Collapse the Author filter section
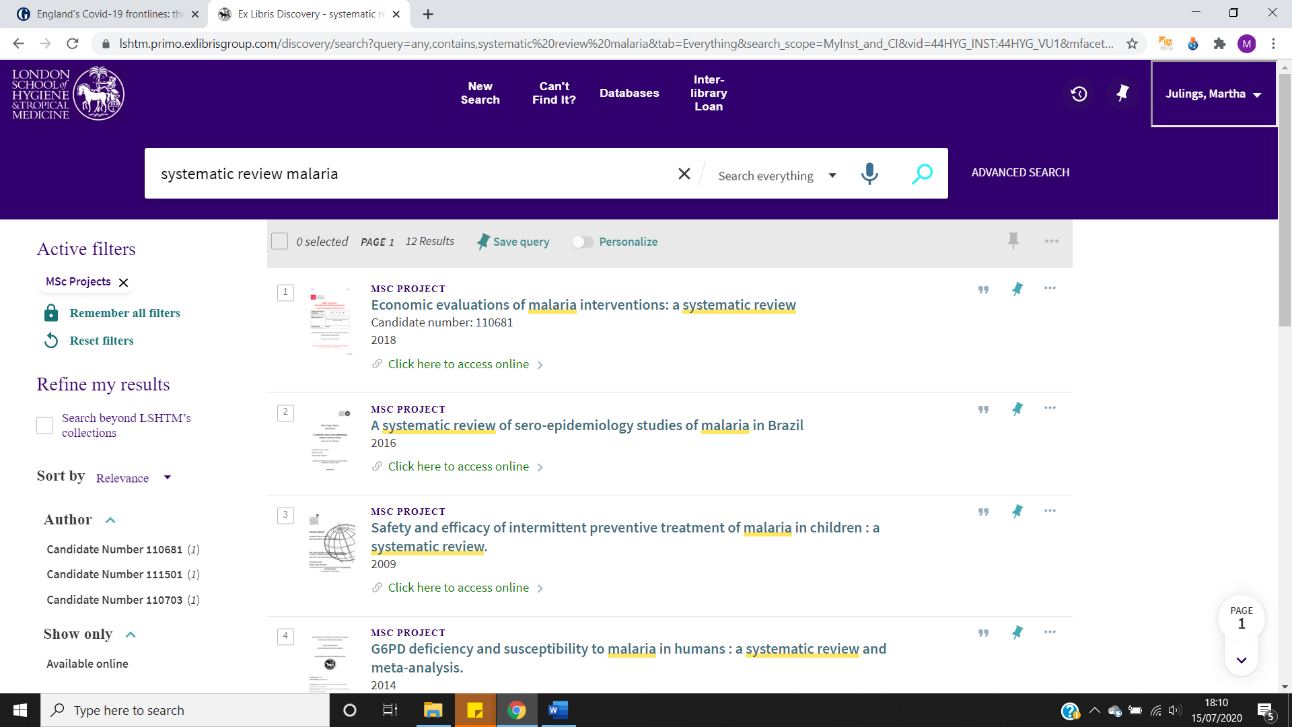The image size is (1292, 727). tap(110, 520)
